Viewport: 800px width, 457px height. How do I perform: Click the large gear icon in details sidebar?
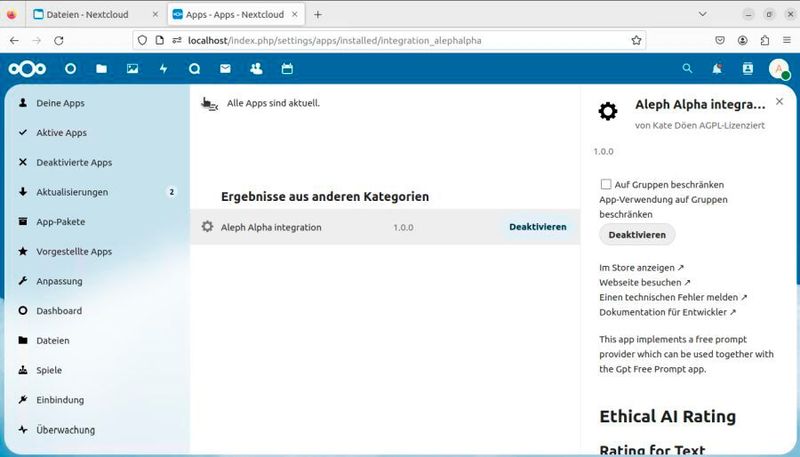[608, 111]
